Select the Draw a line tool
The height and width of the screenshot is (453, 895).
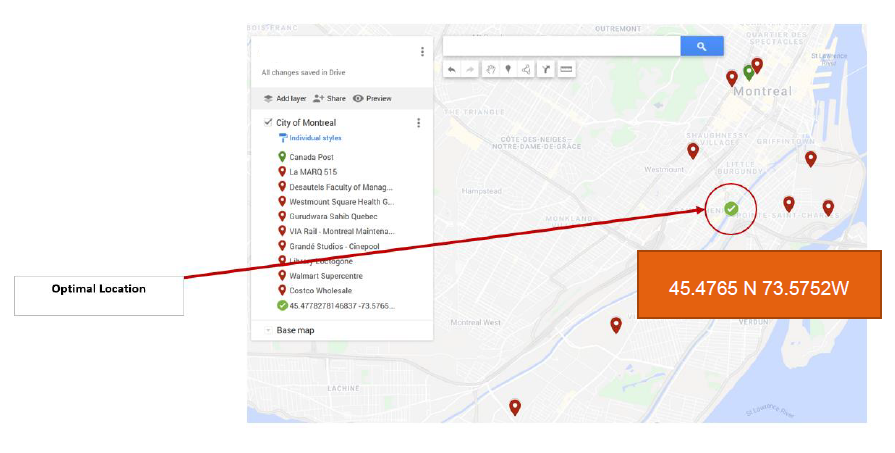pos(526,70)
